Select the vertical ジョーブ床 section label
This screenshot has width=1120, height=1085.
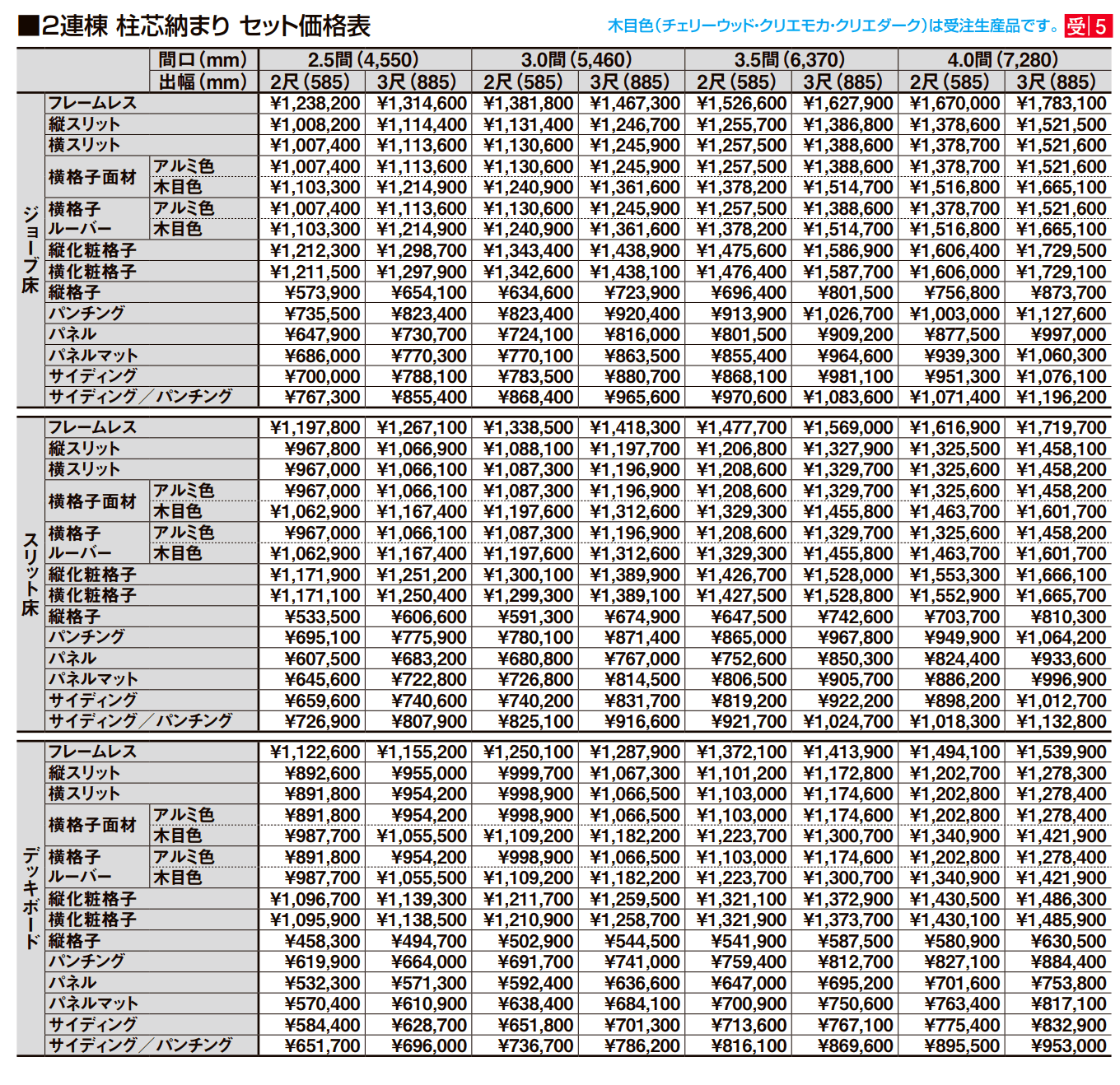(30, 249)
